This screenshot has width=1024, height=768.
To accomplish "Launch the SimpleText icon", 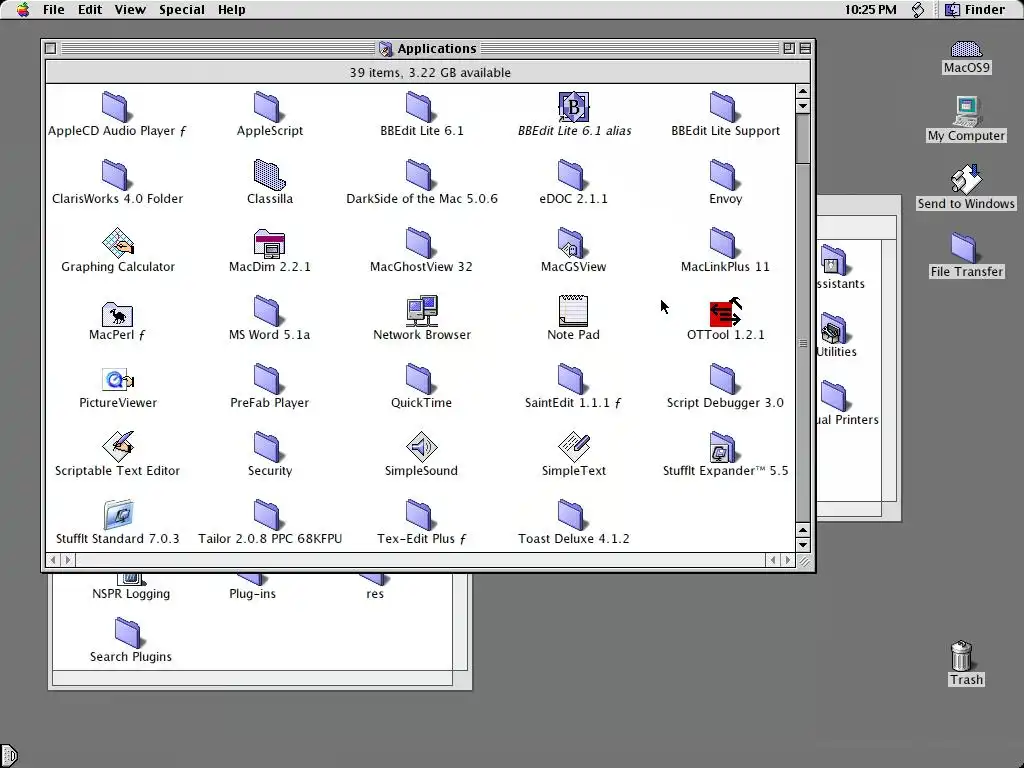I will [x=573, y=447].
